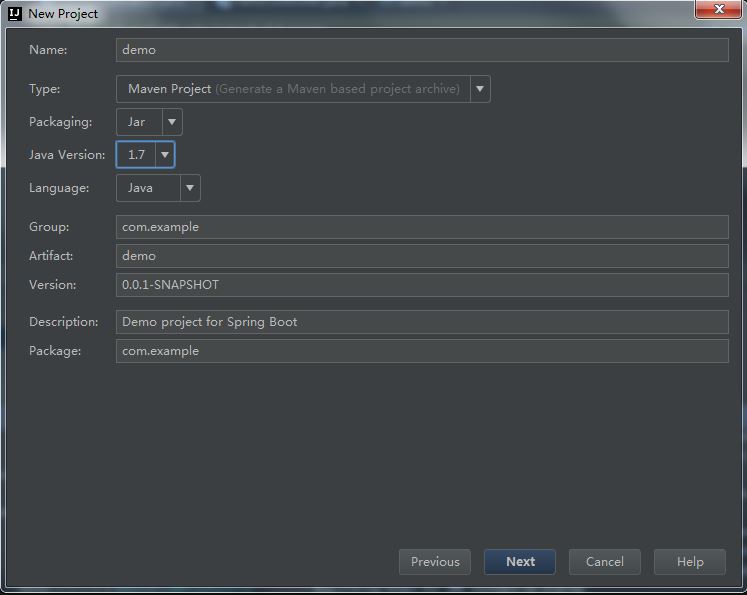Focus the Artifact text field
Screen dimensions: 747x595
click(x=422, y=256)
